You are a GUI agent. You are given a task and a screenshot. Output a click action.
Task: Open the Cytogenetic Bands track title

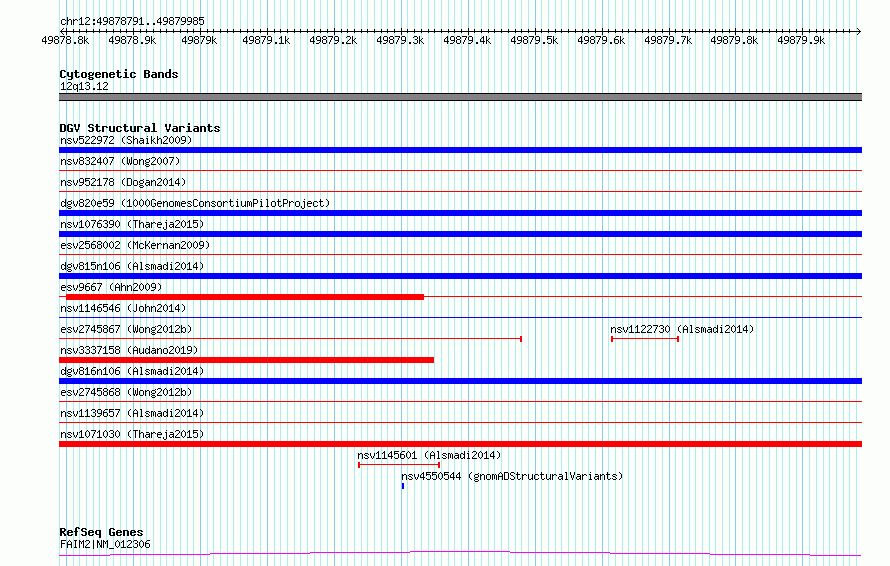pos(119,74)
